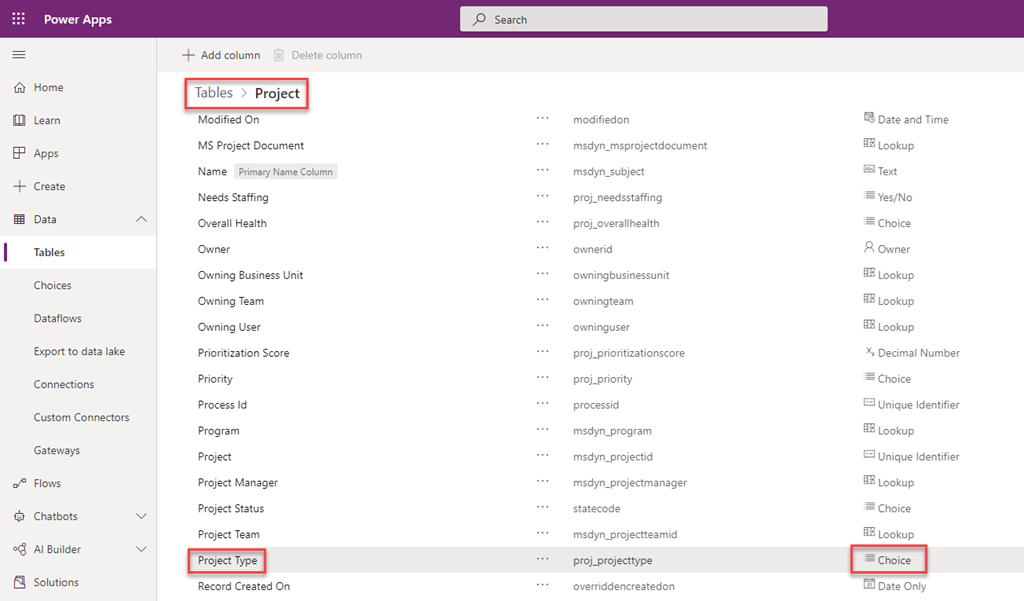Open Choices under Data
The image size is (1024, 601).
[x=52, y=286]
